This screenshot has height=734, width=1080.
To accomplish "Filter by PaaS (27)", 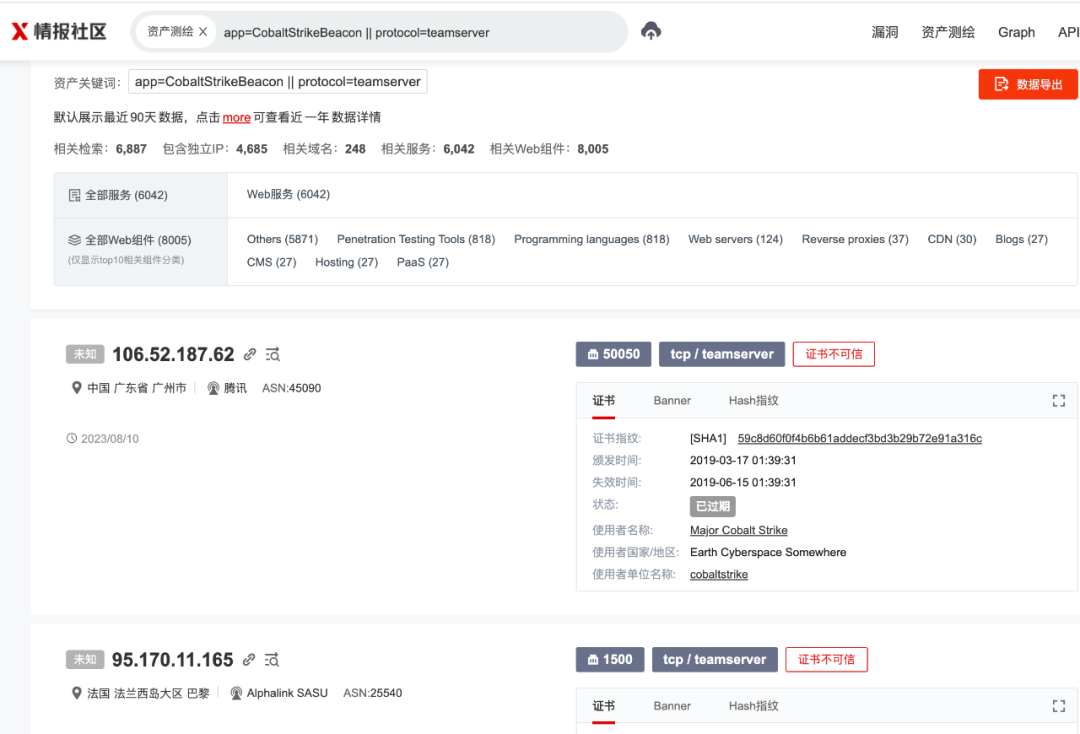I will click(423, 262).
